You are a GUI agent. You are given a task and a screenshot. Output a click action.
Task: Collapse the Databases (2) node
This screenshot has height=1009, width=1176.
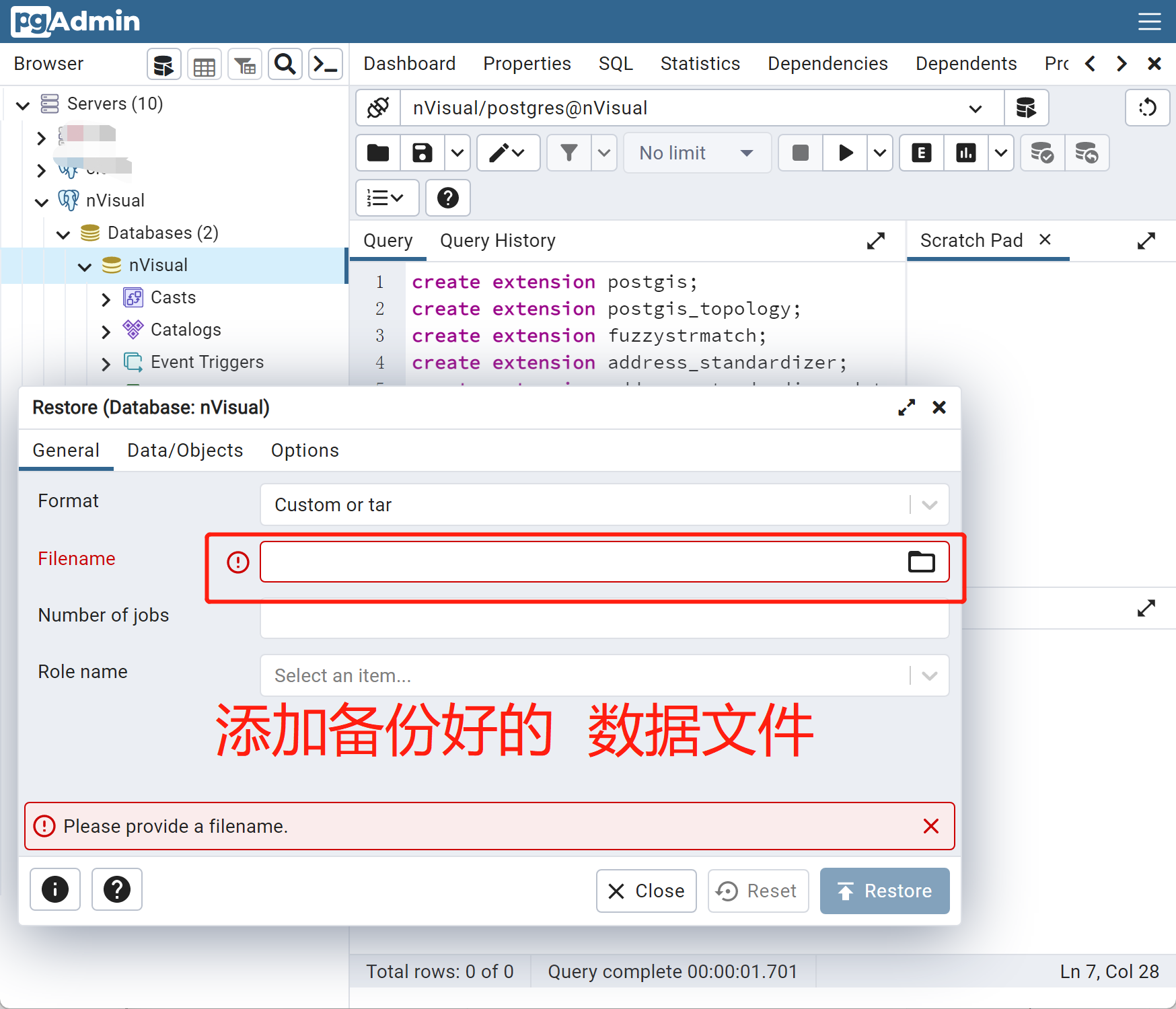[x=63, y=234]
